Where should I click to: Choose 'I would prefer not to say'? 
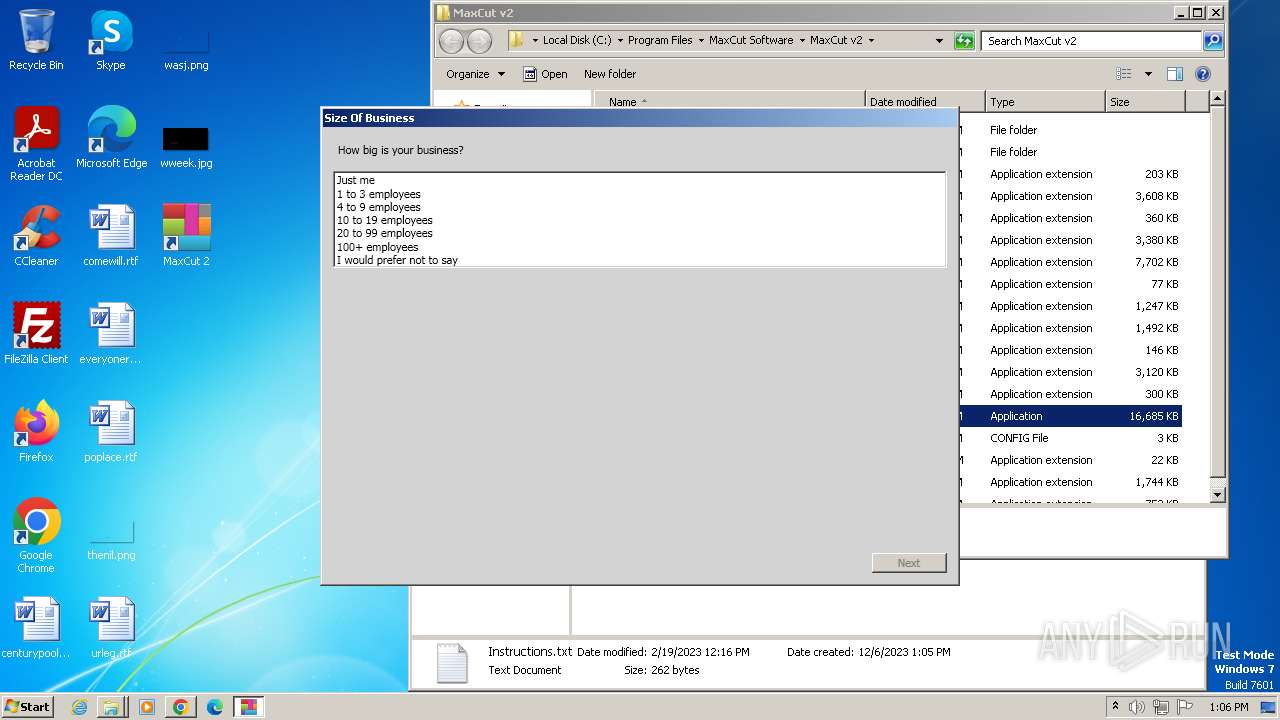pos(639,260)
